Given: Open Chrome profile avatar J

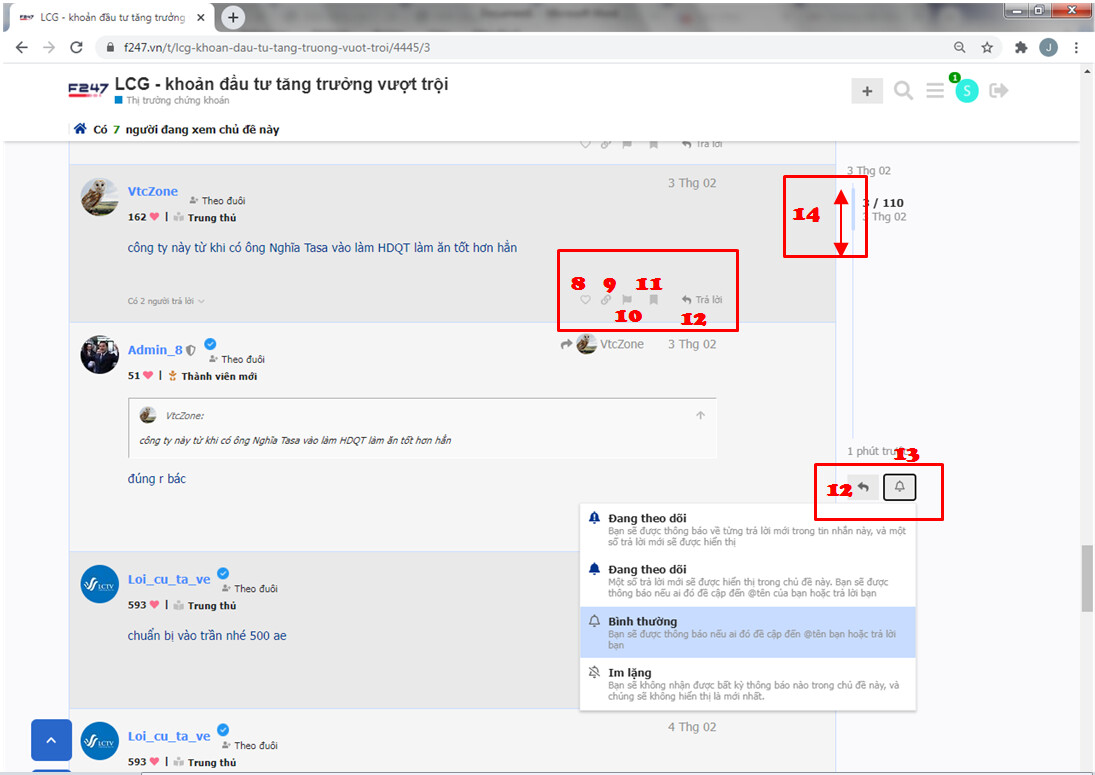Looking at the screenshot, I should (x=1048, y=47).
